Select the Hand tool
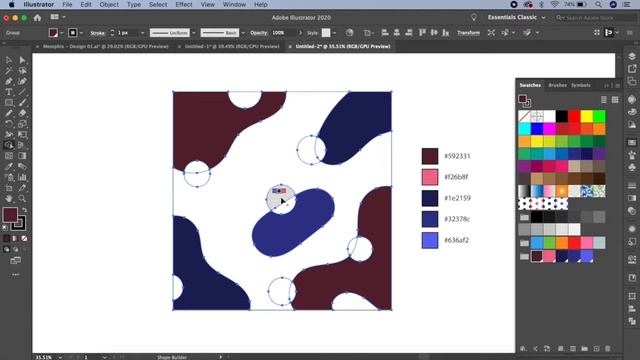Screen dimensions: 640x360 point(9,199)
